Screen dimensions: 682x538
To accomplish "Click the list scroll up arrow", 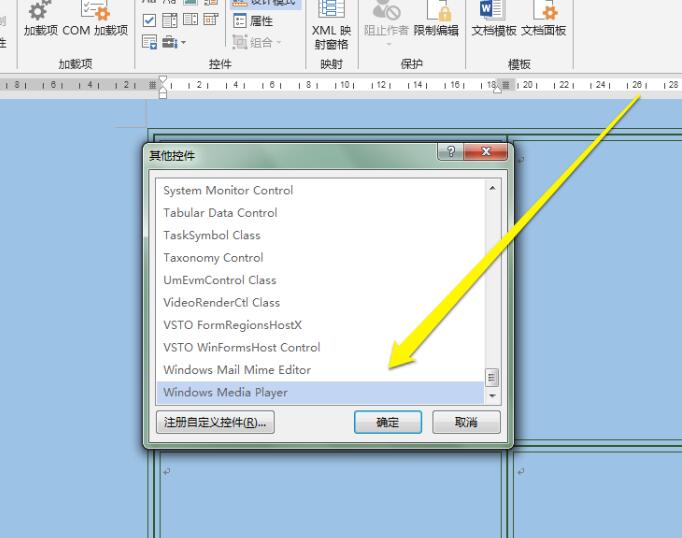I will pyautogui.click(x=492, y=188).
